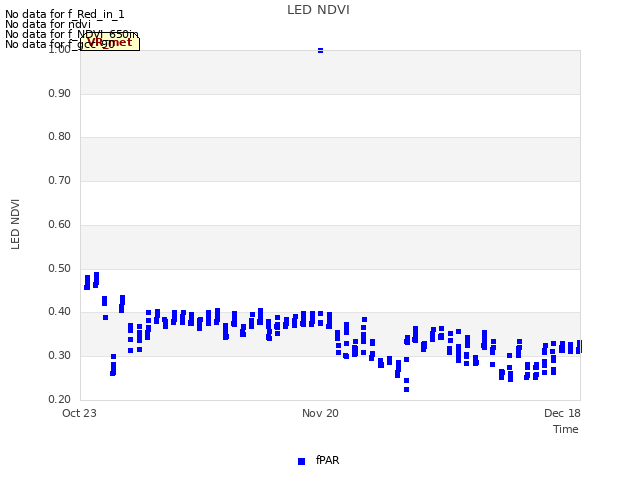The height and width of the screenshot is (480, 640).
Task: Click the 0.20 y-axis tick label
Action: click(x=60, y=400)
